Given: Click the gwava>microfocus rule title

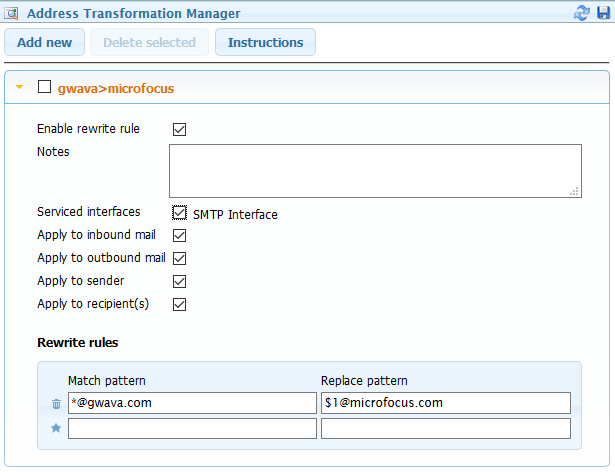Looking at the screenshot, I should tap(116, 88).
